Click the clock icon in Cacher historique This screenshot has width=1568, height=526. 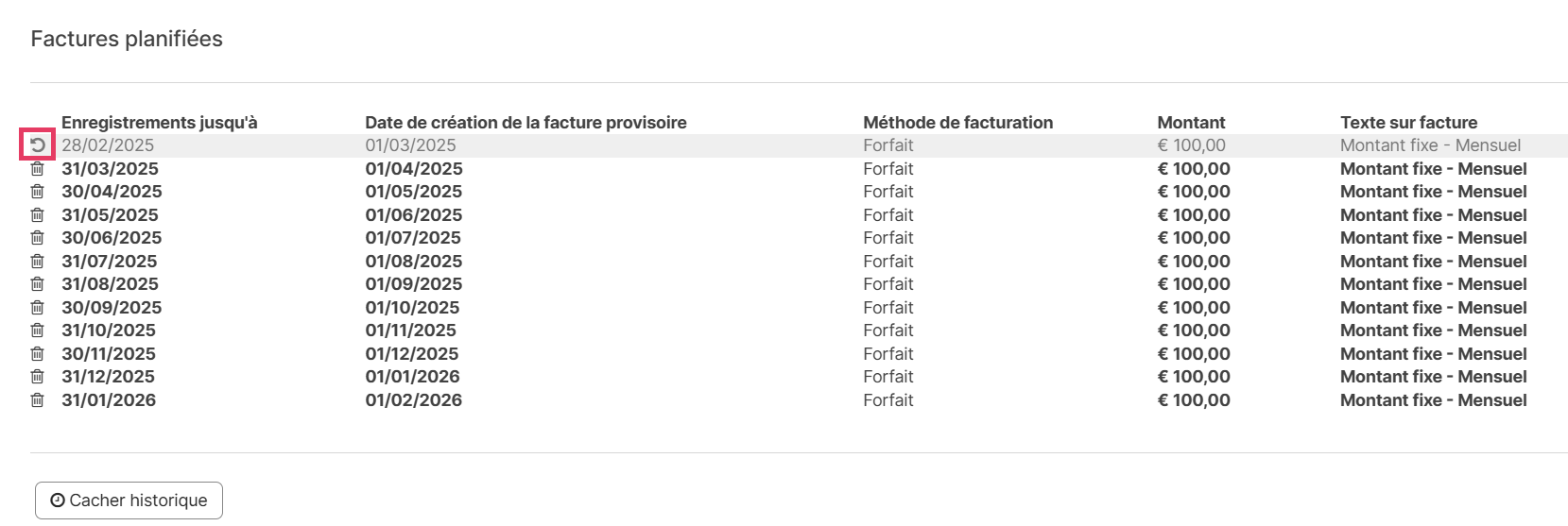pyautogui.click(x=58, y=501)
